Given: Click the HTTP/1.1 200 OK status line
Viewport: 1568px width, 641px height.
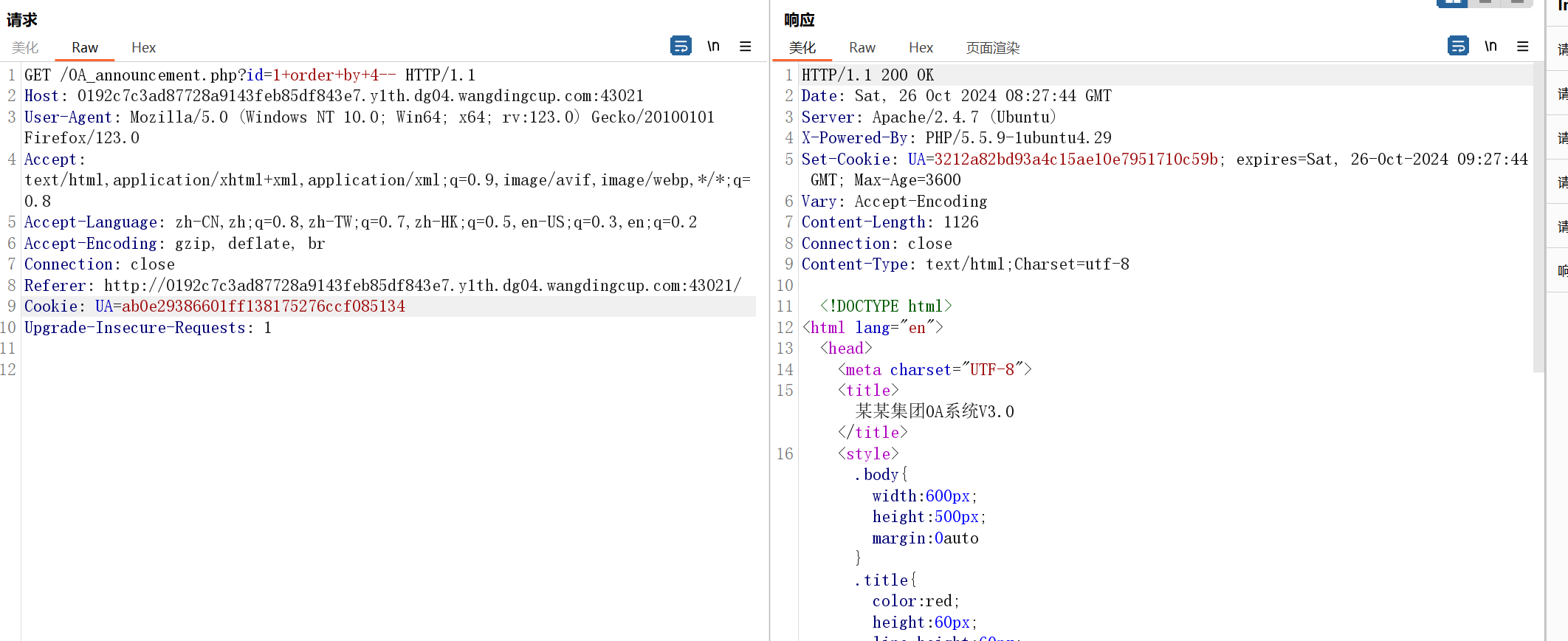Looking at the screenshot, I should 867,75.
